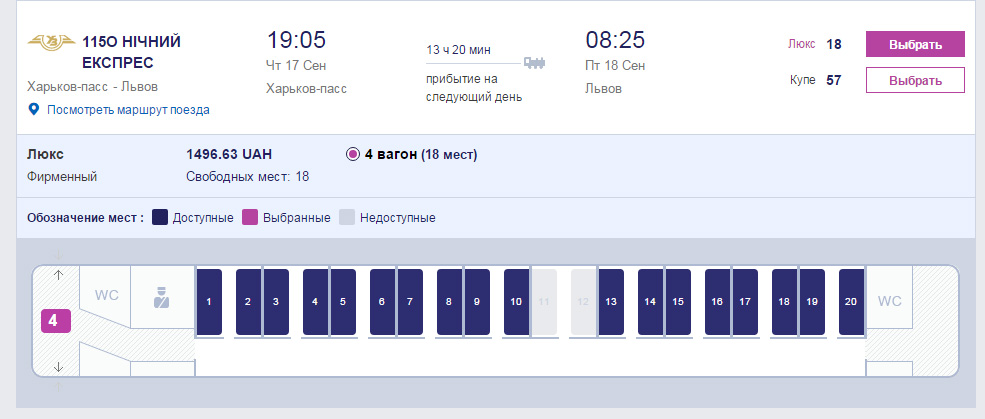
Task: Click arrival station Львов
Action: 603,89
